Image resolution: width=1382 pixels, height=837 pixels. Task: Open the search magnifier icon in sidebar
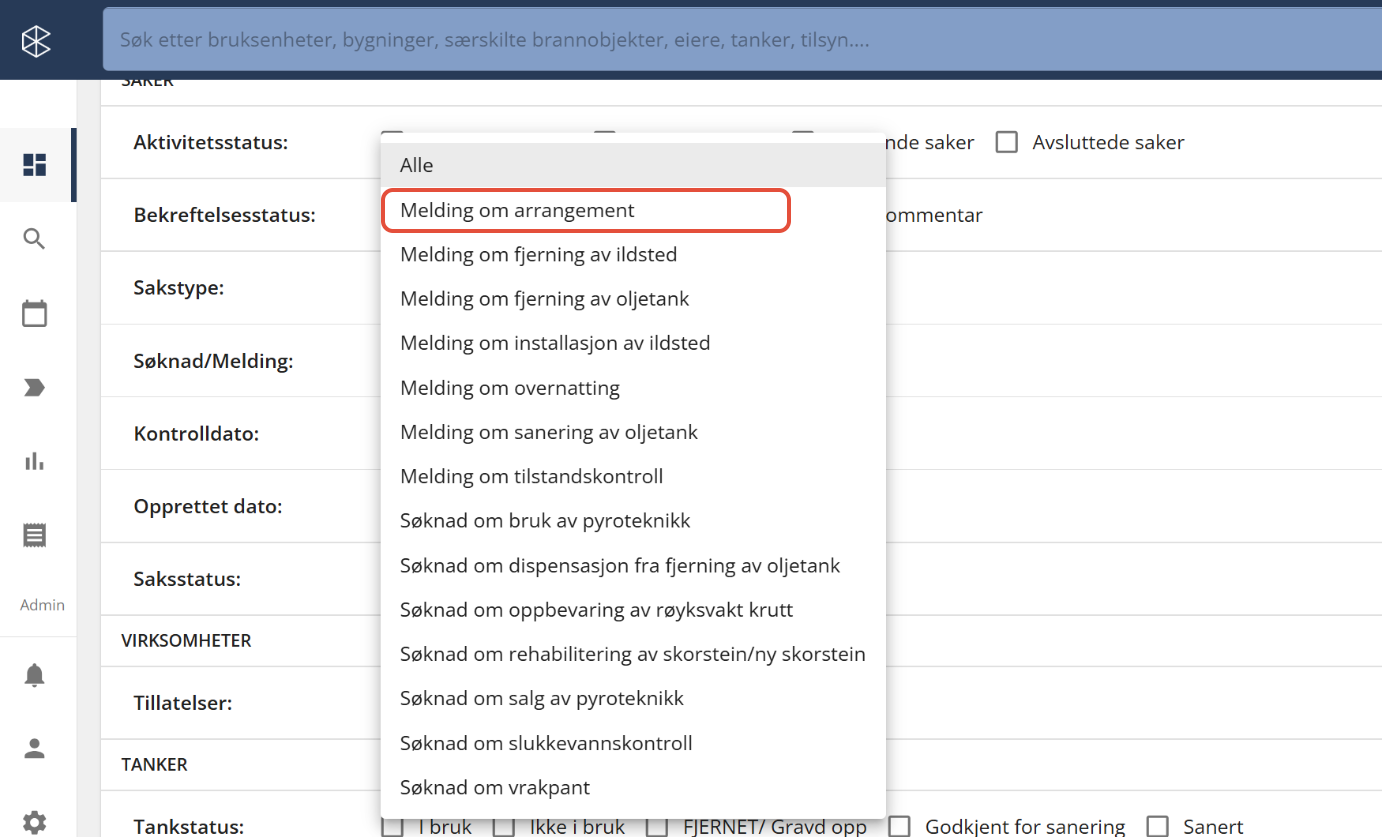[x=35, y=239]
